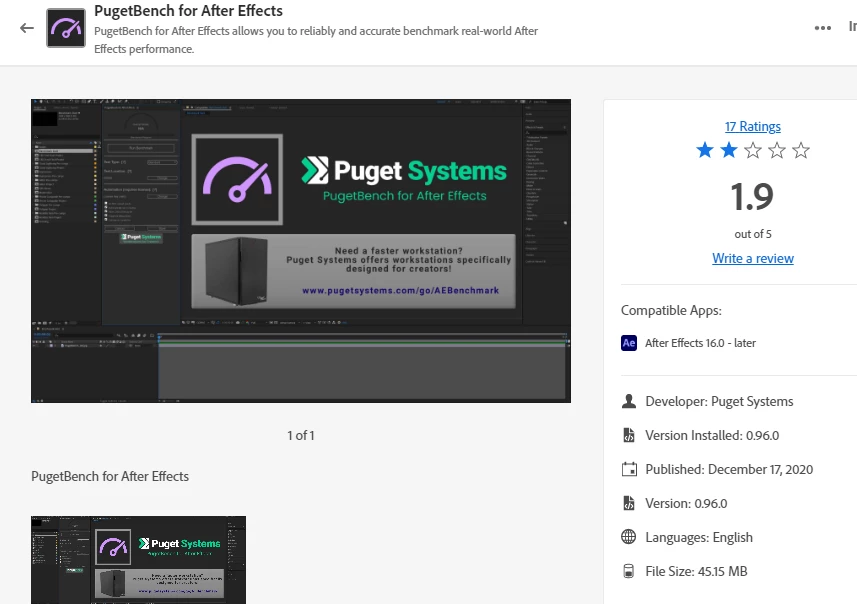The height and width of the screenshot is (604, 857).
Task: Open the 17 Ratings link
Action: (753, 126)
